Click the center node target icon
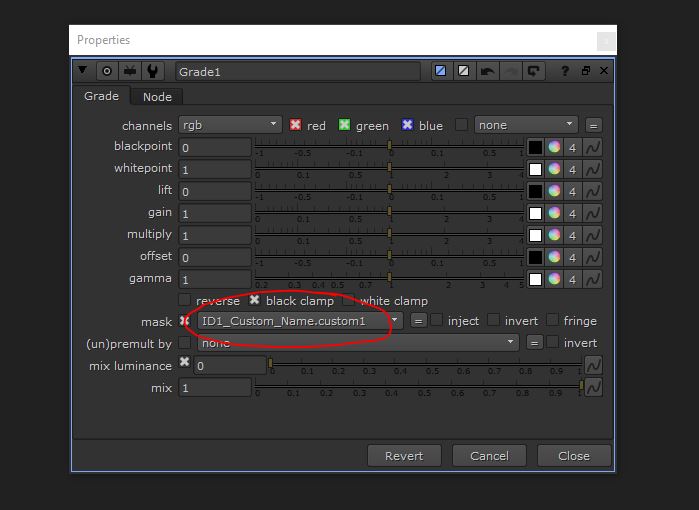The width and height of the screenshot is (699, 510). point(107,71)
